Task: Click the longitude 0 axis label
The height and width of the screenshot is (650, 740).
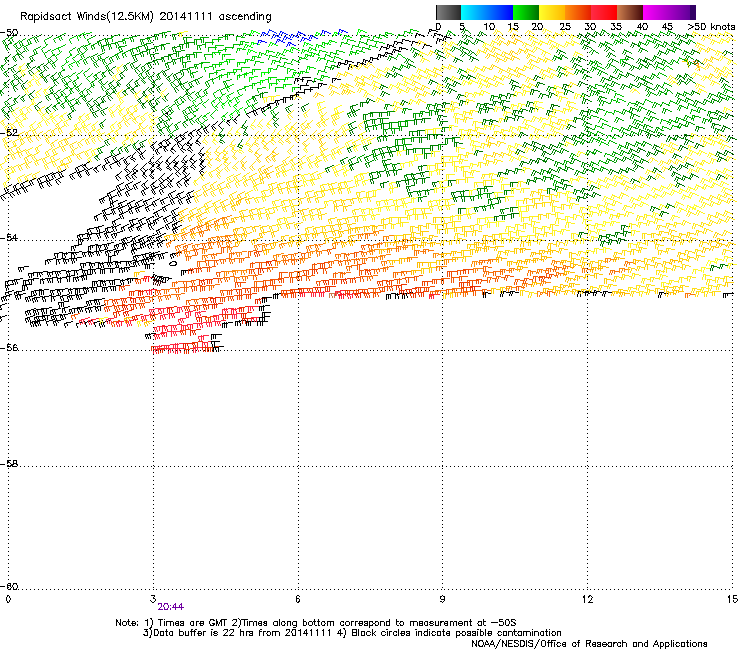Action: (x=8, y=599)
